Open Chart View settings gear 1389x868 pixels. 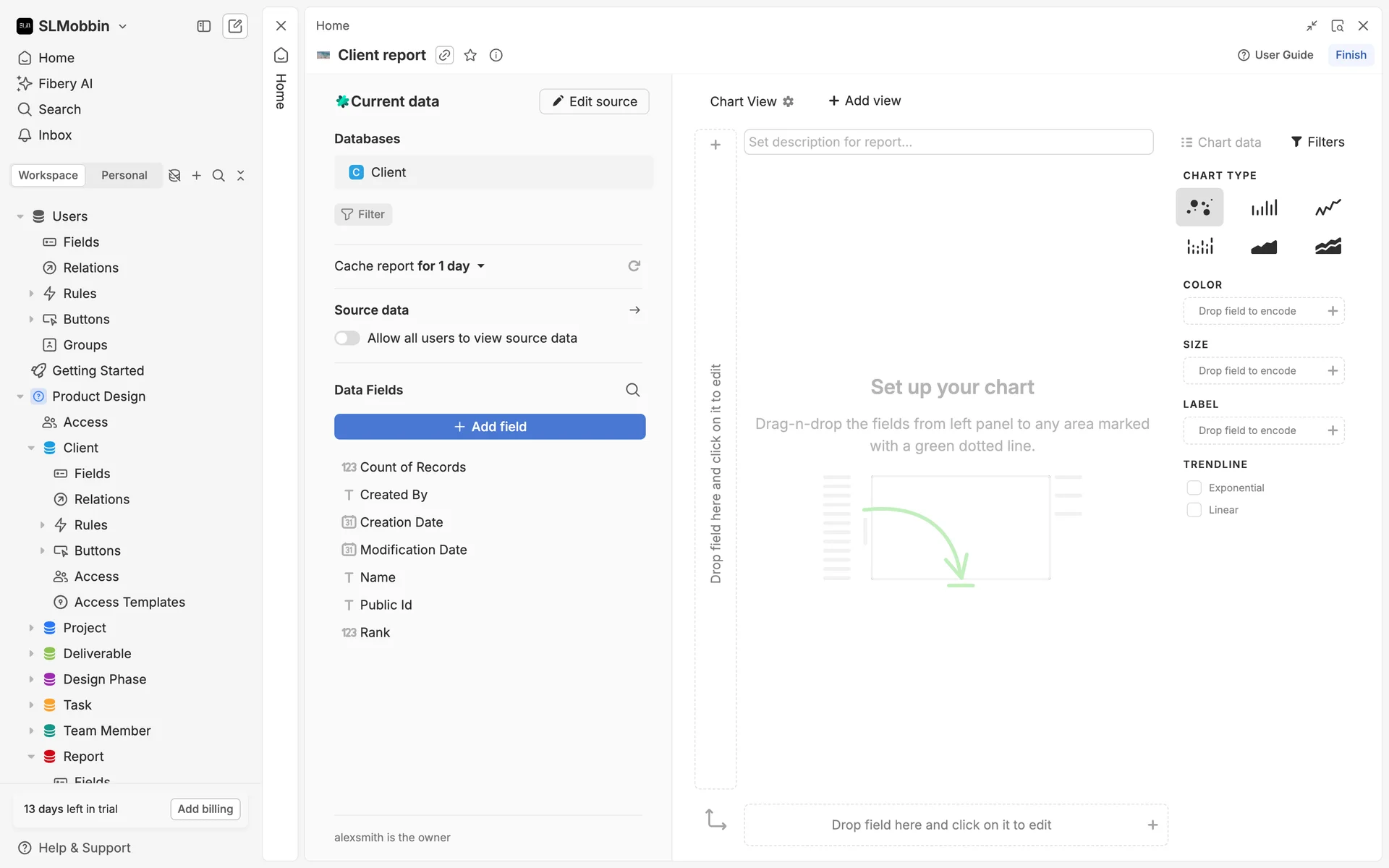pyautogui.click(x=789, y=101)
